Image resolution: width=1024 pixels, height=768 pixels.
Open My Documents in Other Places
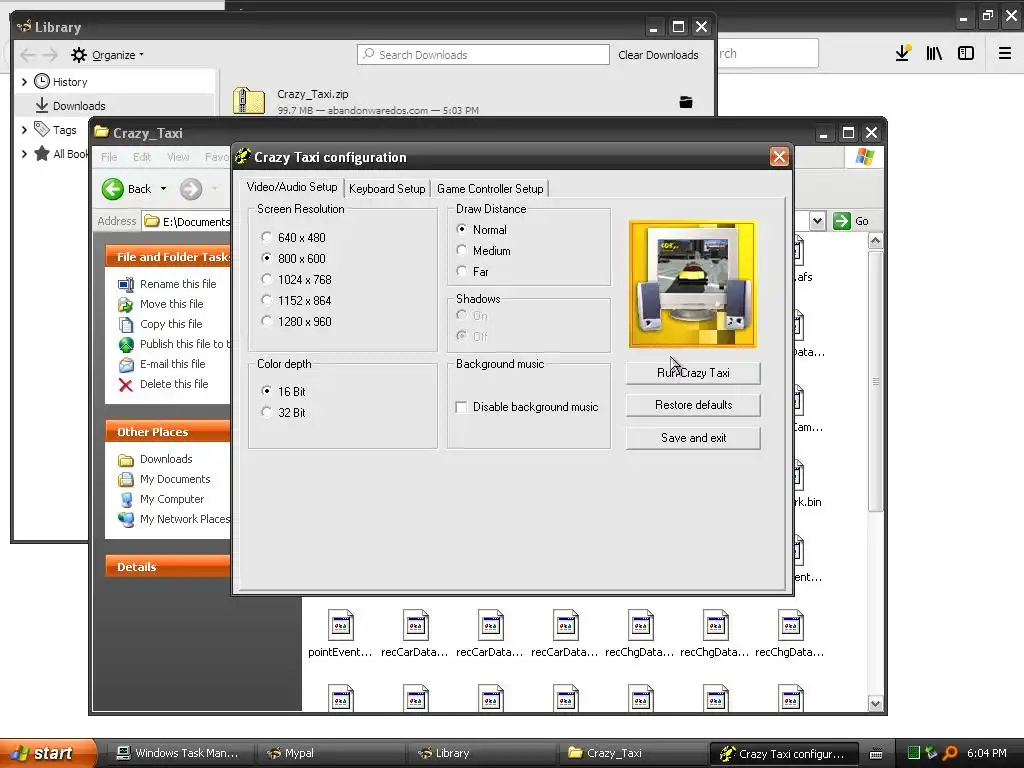coord(175,479)
